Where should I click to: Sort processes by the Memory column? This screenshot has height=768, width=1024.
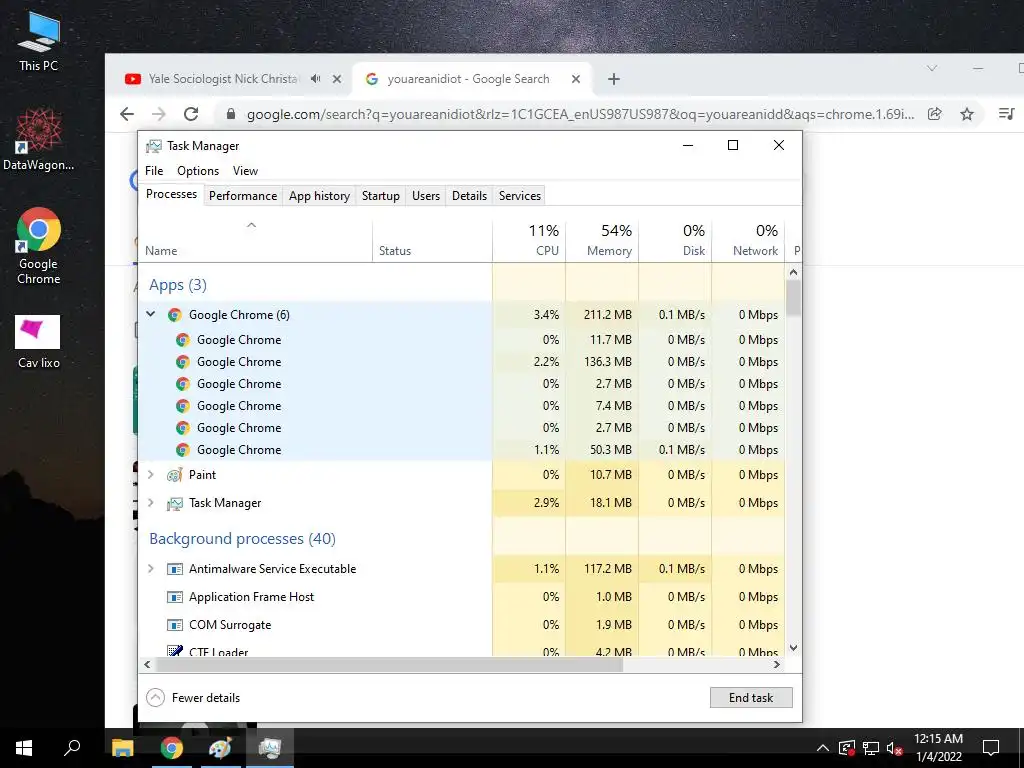pyautogui.click(x=602, y=241)
